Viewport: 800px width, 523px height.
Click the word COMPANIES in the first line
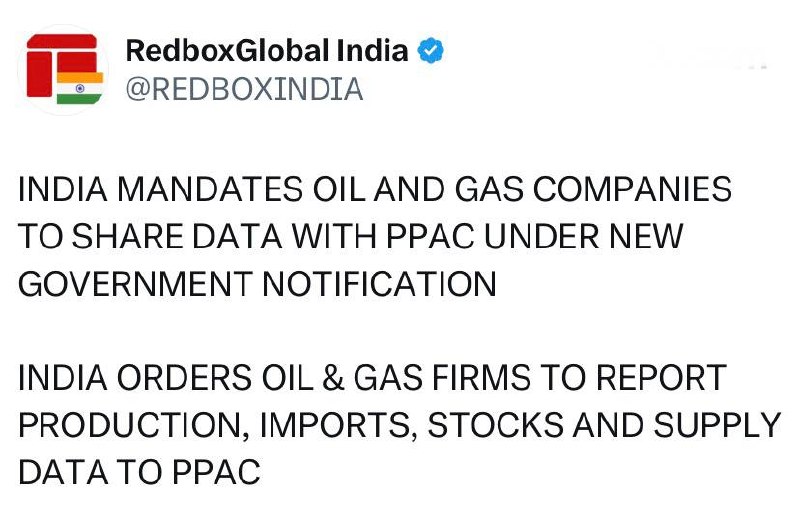(633, 189)
